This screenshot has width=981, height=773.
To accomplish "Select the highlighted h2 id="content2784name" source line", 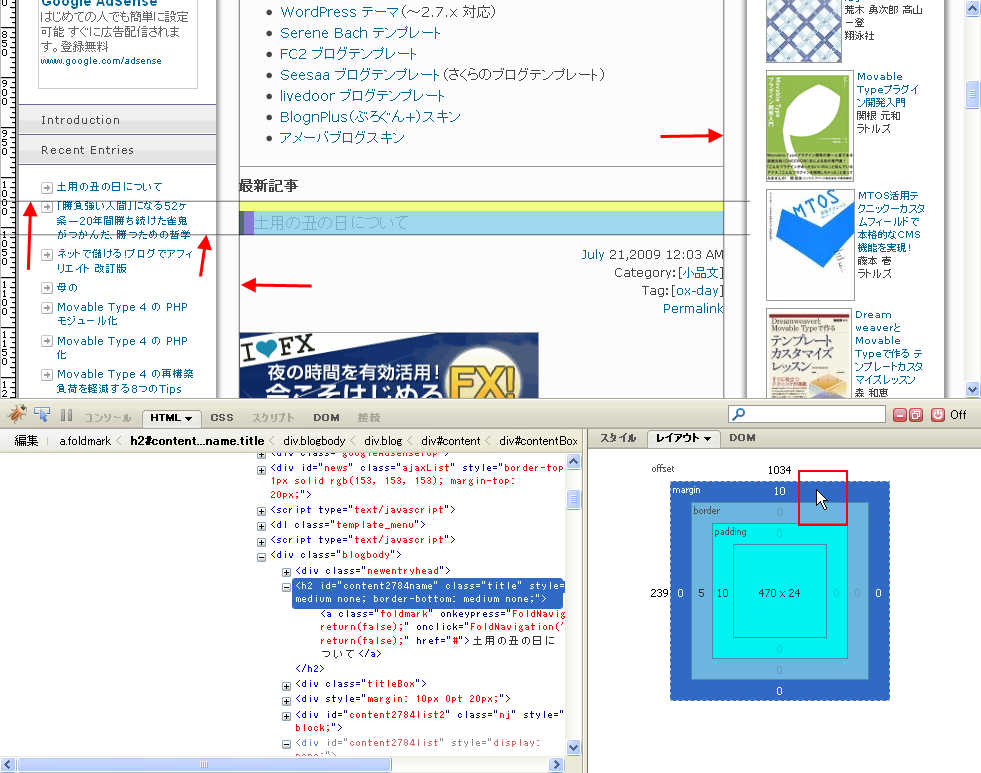I will (428, 592).
